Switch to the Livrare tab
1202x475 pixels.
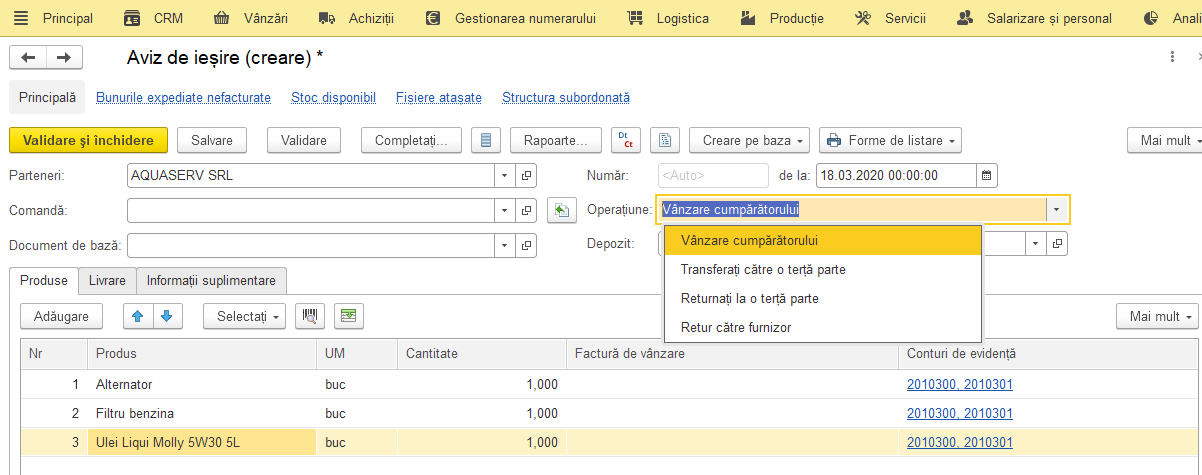(107, 281)
